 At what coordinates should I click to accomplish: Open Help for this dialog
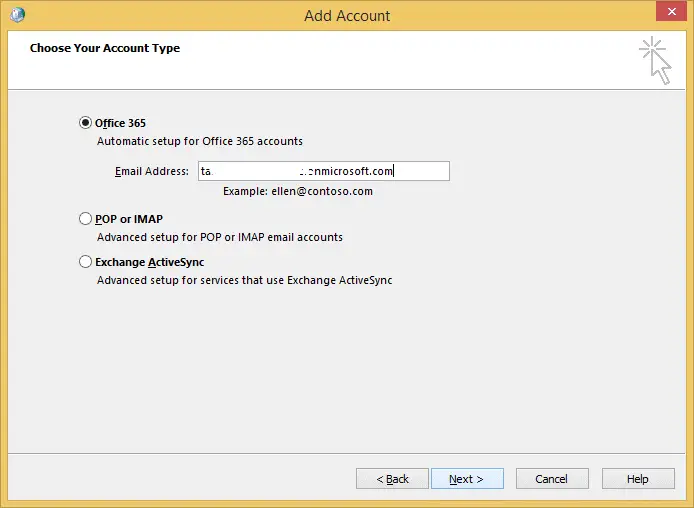point(638,479)
